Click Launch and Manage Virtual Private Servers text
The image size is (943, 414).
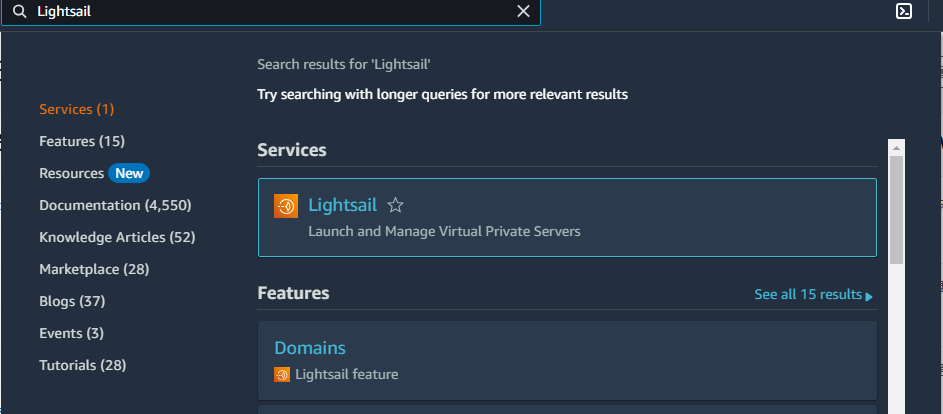tap(444, 231)
